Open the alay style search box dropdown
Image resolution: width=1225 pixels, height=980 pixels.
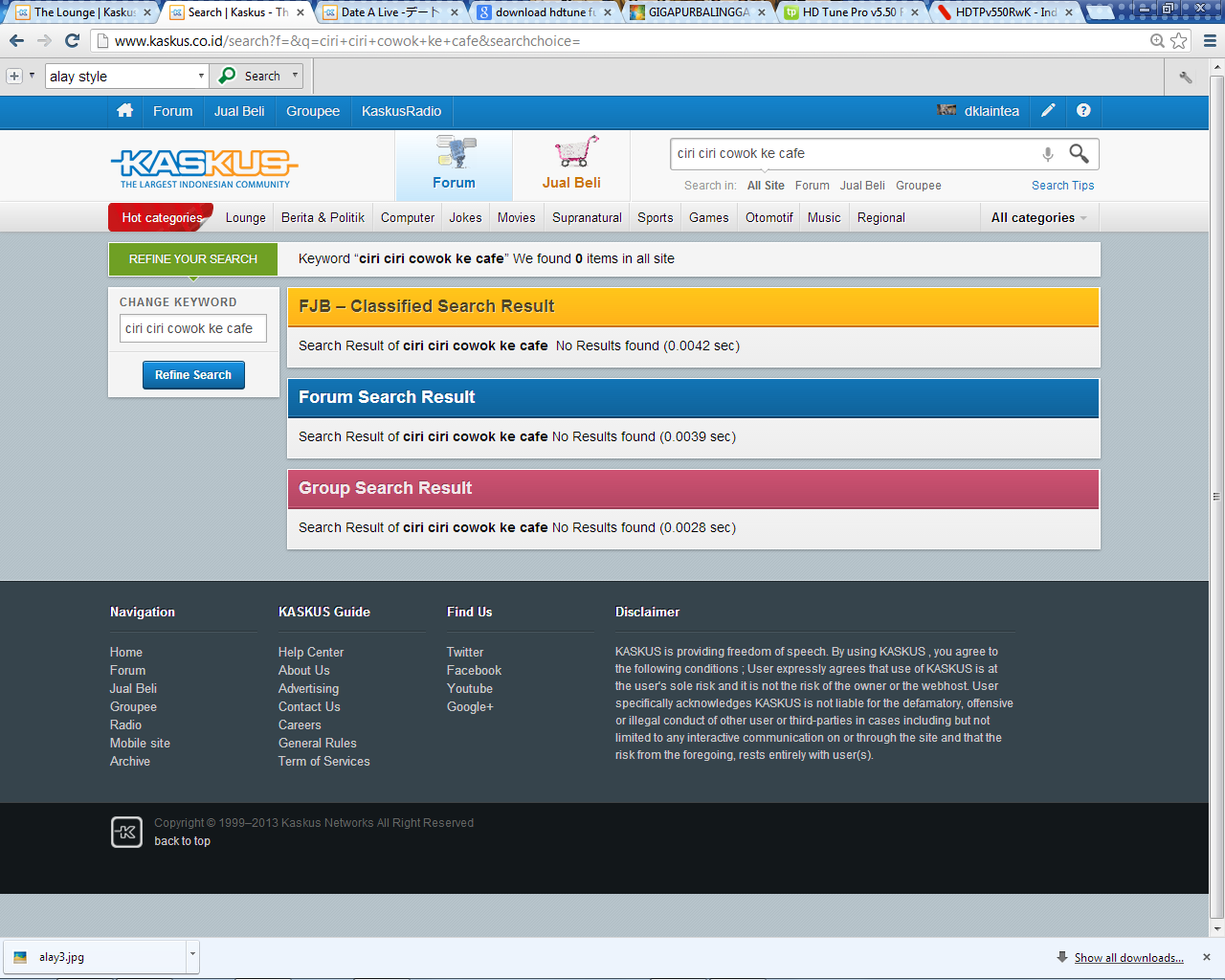tap(201, 76)
